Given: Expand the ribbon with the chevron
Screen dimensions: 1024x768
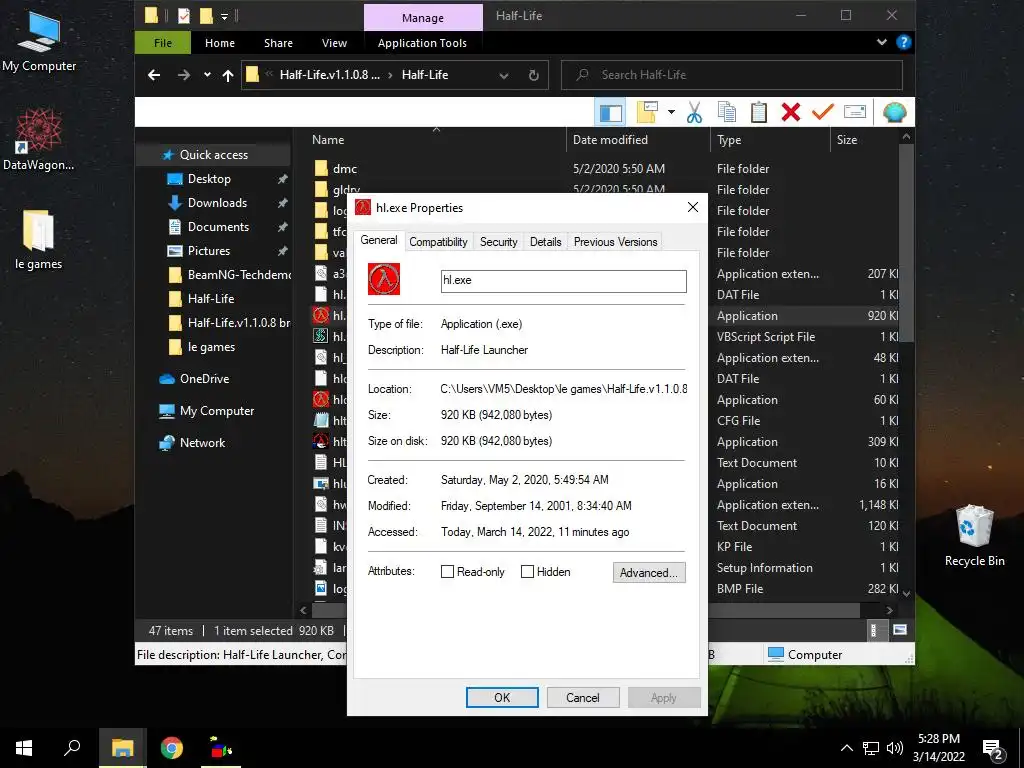Looking at the screenshot, I should (882, 42).
